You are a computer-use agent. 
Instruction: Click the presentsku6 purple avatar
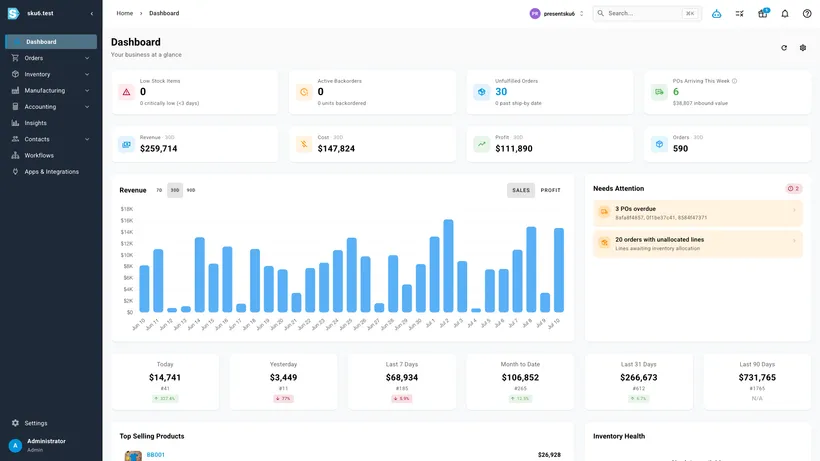point(534,14)
